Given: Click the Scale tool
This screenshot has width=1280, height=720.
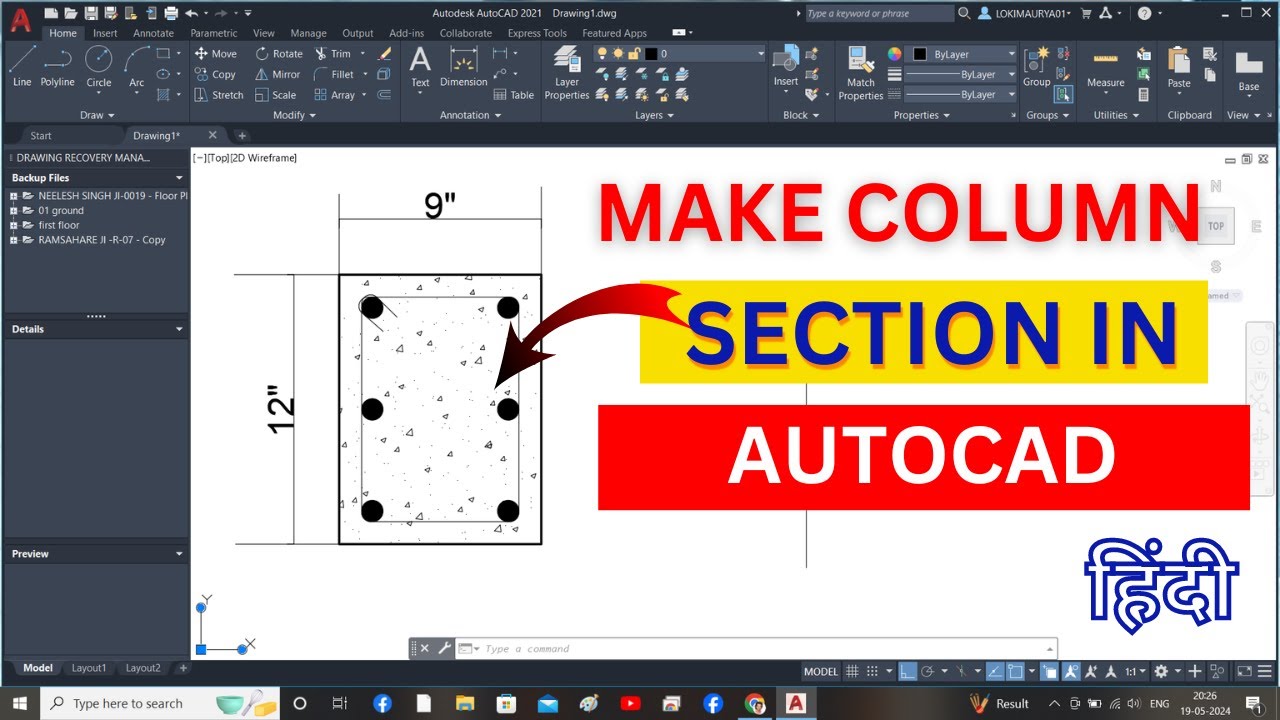Looking at the screenshot, I should pos(275,95).
